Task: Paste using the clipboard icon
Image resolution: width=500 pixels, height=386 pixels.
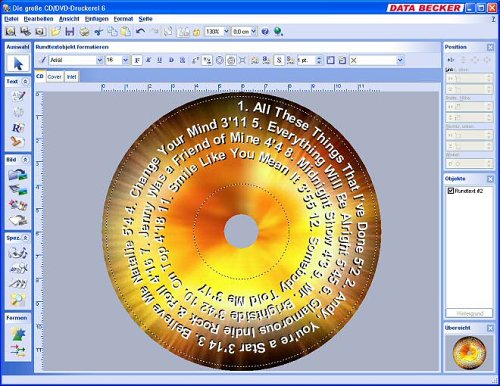Action: point(126,32)
